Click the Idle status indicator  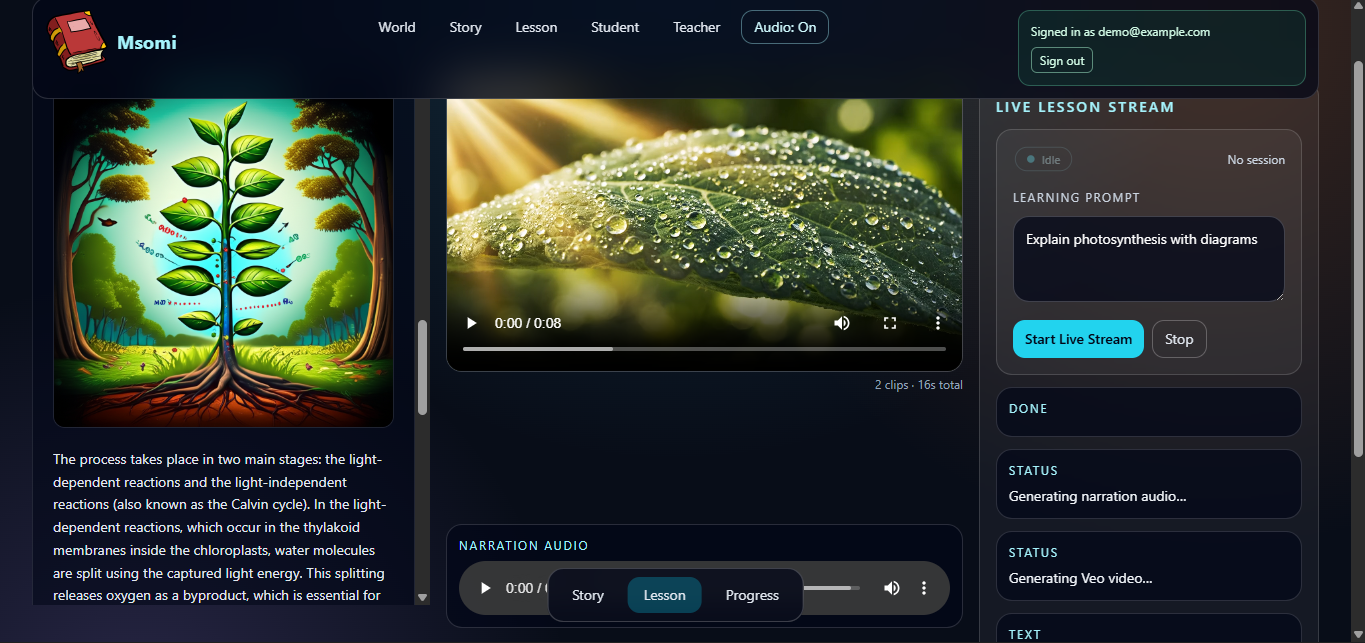click(x=1043, y=159)
